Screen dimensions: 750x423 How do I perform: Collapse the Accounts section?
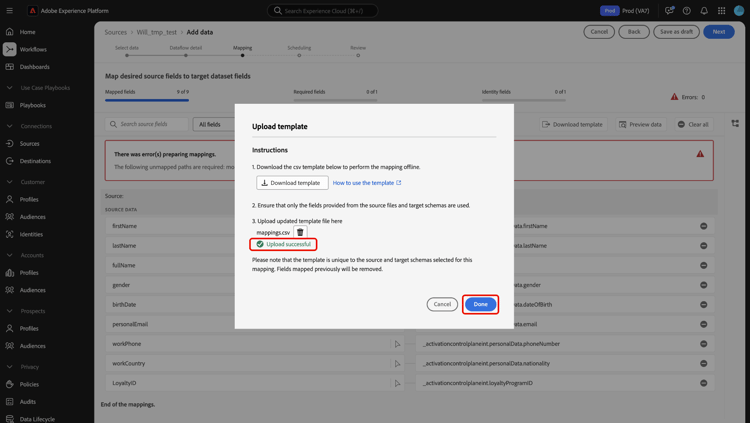[x=10, y=255]
